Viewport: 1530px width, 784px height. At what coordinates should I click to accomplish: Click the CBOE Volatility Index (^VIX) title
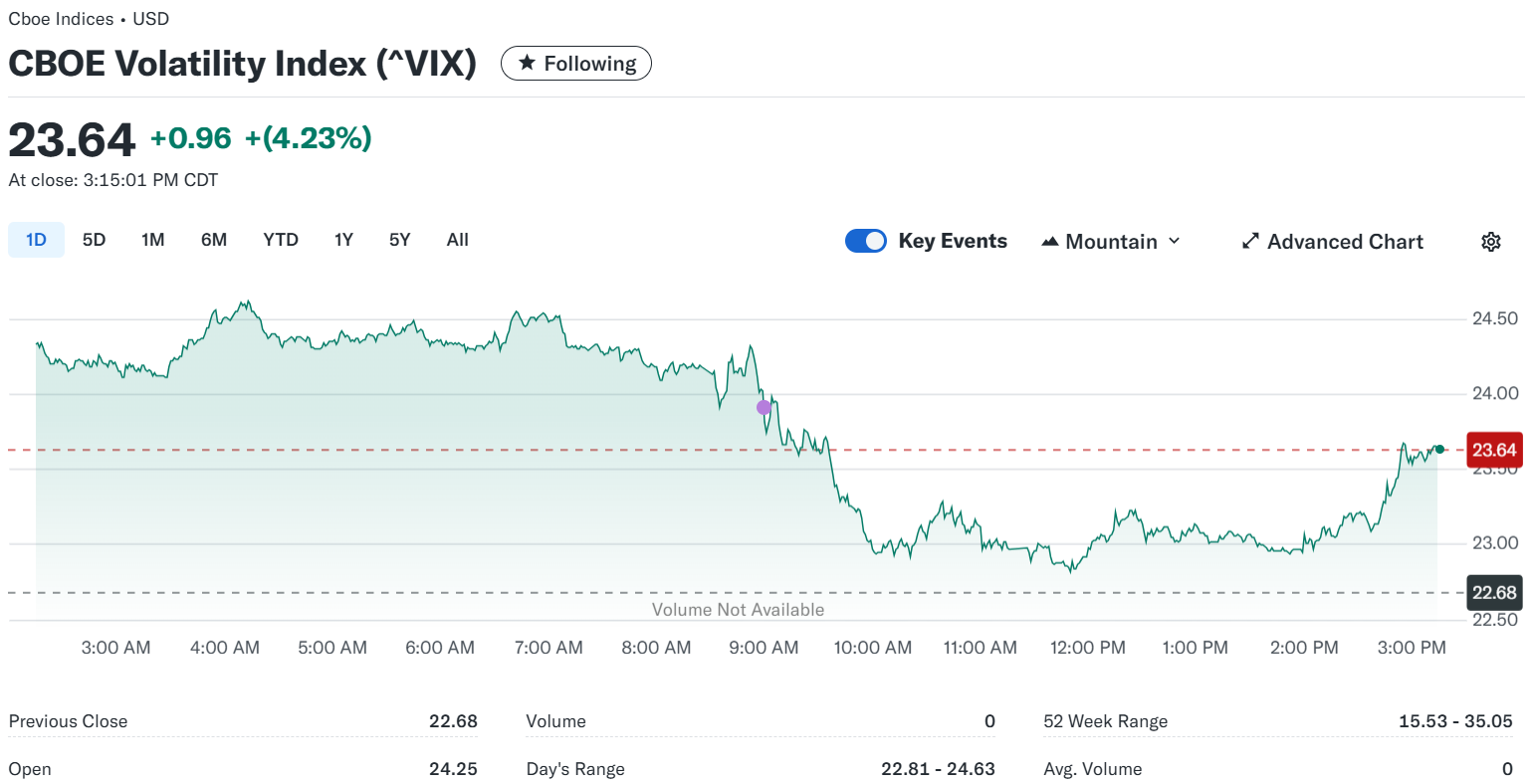(243, 64)
